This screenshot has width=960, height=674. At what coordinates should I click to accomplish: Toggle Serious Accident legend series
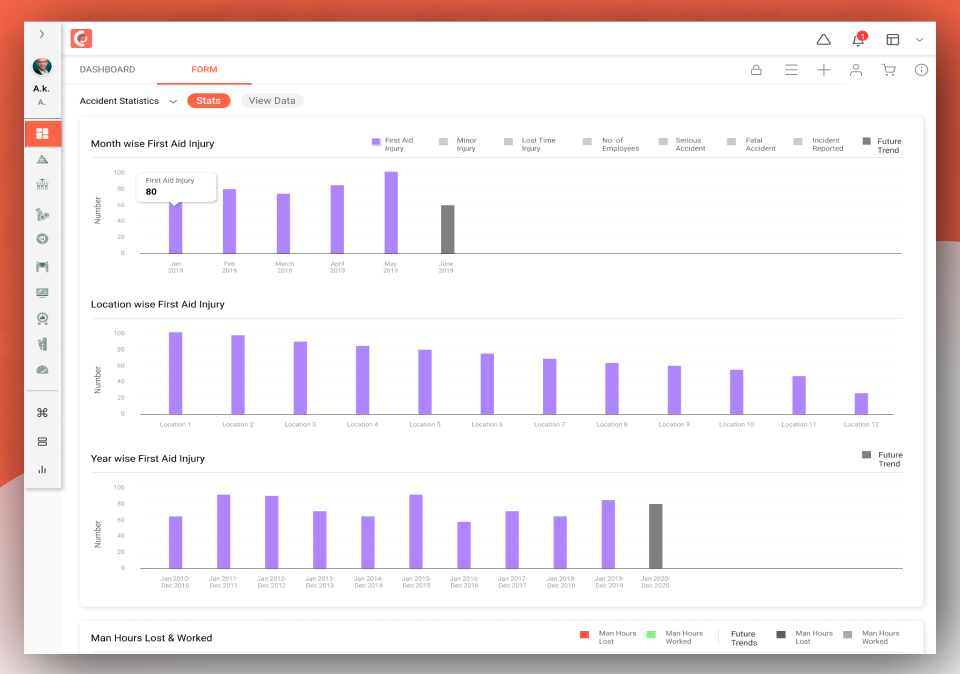tap(682, 144)
